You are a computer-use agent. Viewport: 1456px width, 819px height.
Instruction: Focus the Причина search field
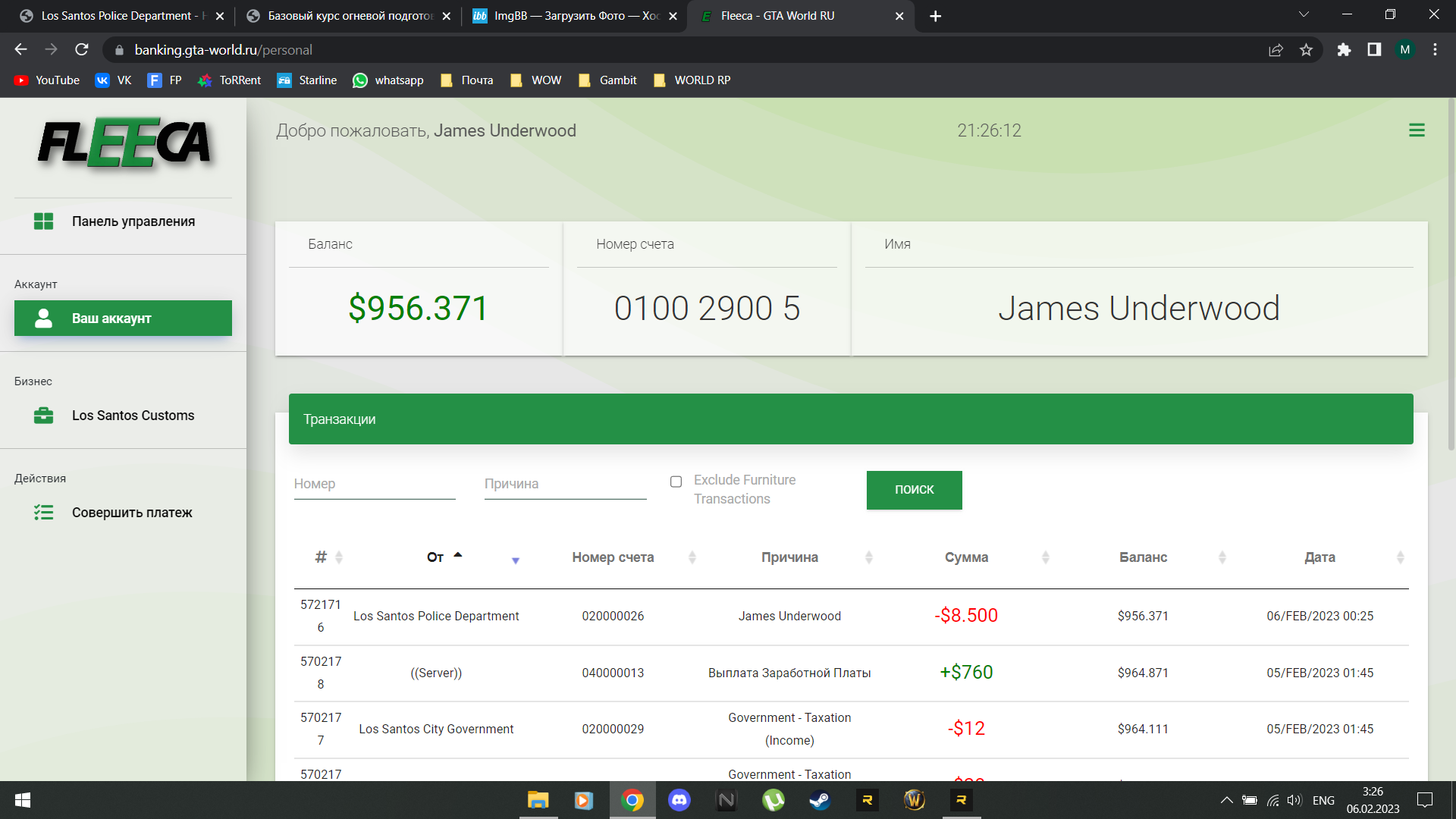566,485
